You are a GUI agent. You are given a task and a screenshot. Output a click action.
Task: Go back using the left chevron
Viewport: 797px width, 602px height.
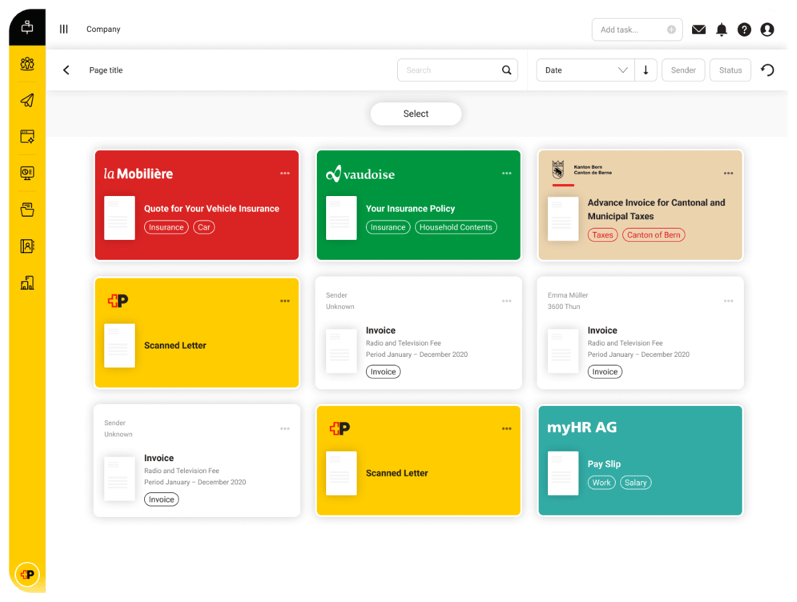point(66,70)
